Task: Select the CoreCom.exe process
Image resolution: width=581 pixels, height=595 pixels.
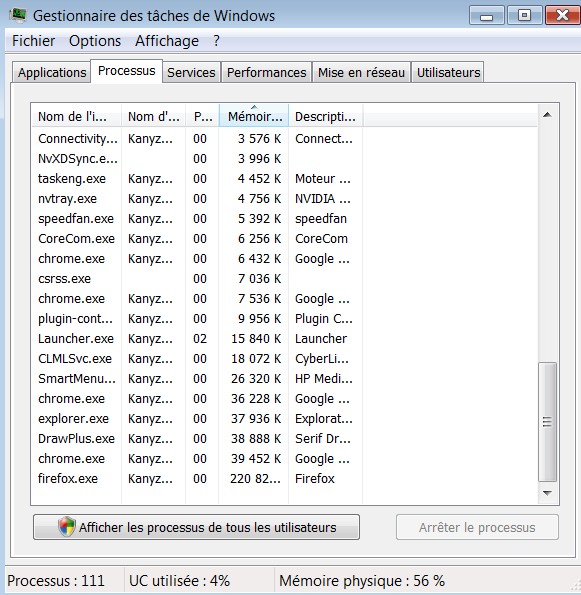Action: click(x=197, y=239)
